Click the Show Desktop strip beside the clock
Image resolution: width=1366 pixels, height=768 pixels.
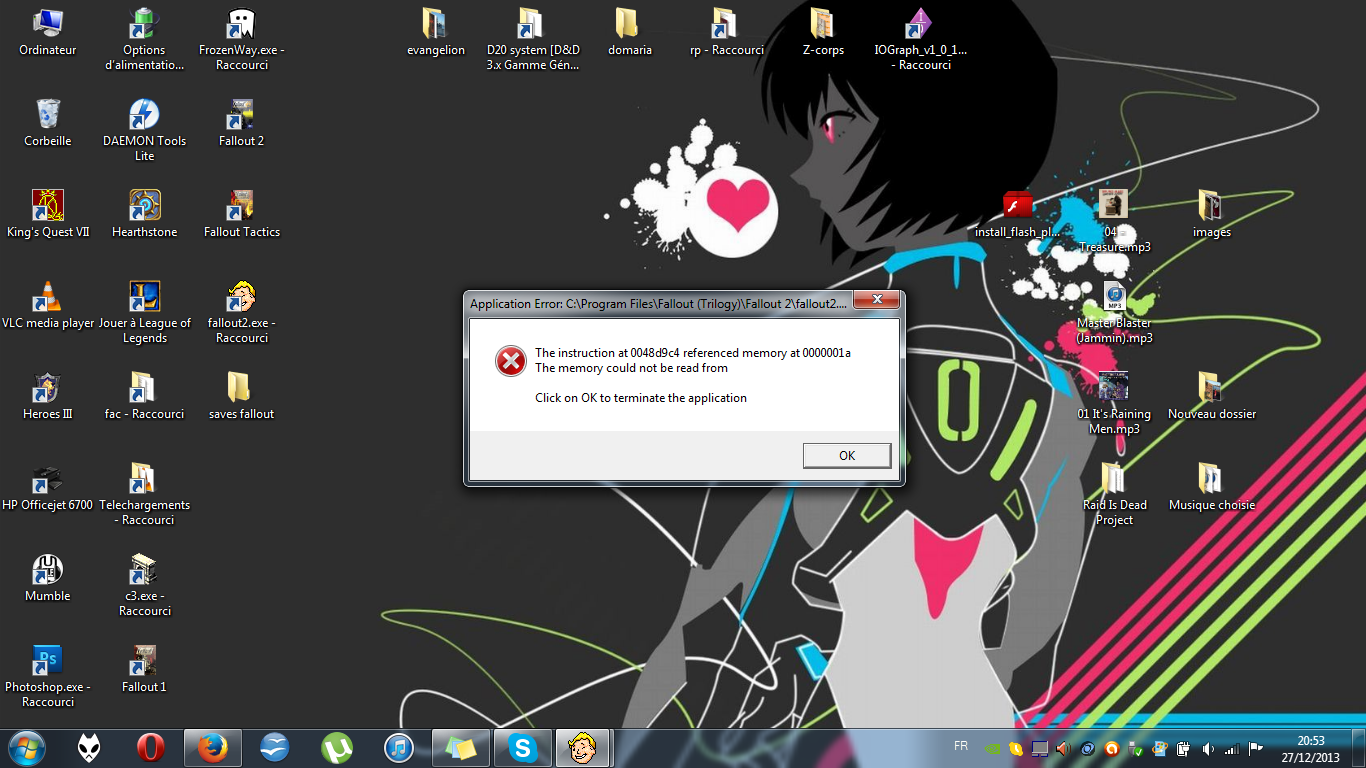[1359, 748]
